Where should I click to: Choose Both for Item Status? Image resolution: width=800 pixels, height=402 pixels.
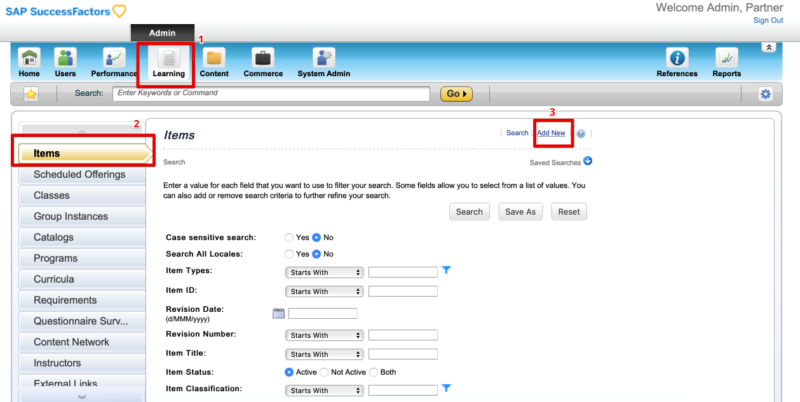click(x=374, y=372)
